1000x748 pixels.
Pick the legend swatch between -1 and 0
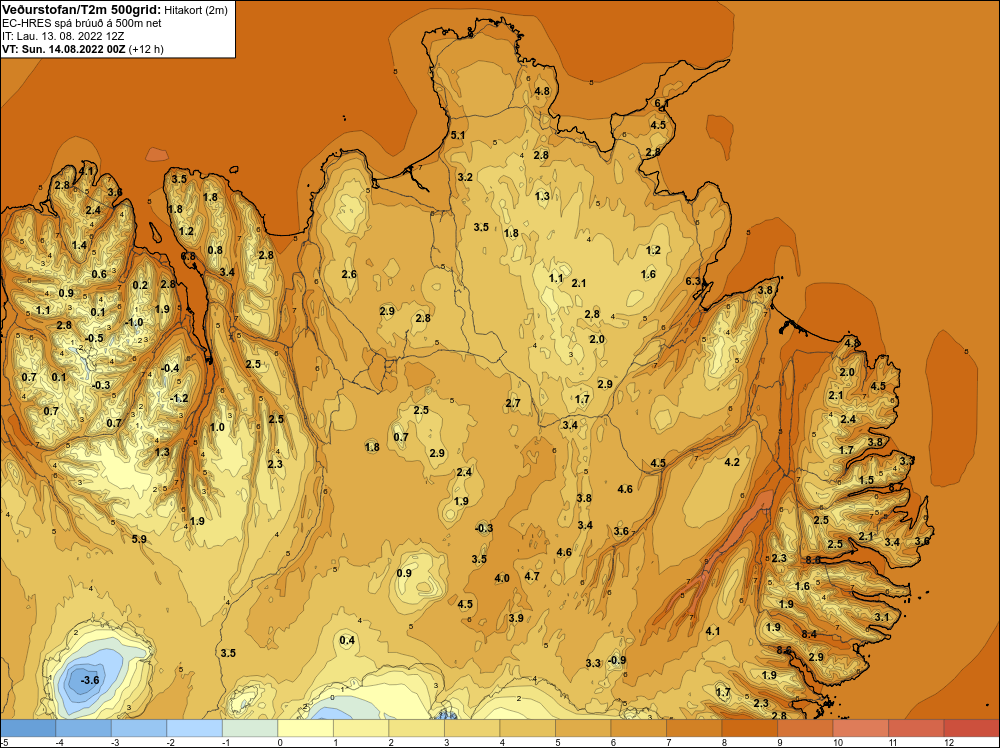250,728
